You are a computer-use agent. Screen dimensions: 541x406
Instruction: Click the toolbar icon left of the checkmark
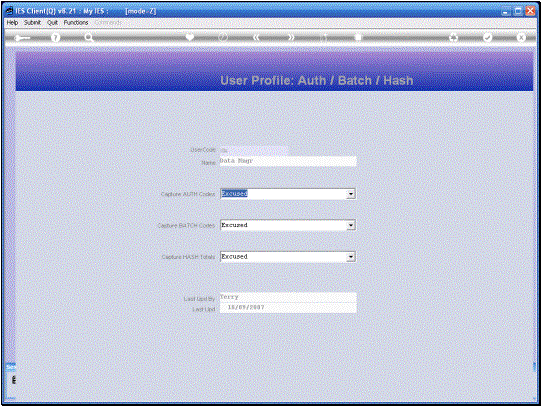tap(454, 38)
